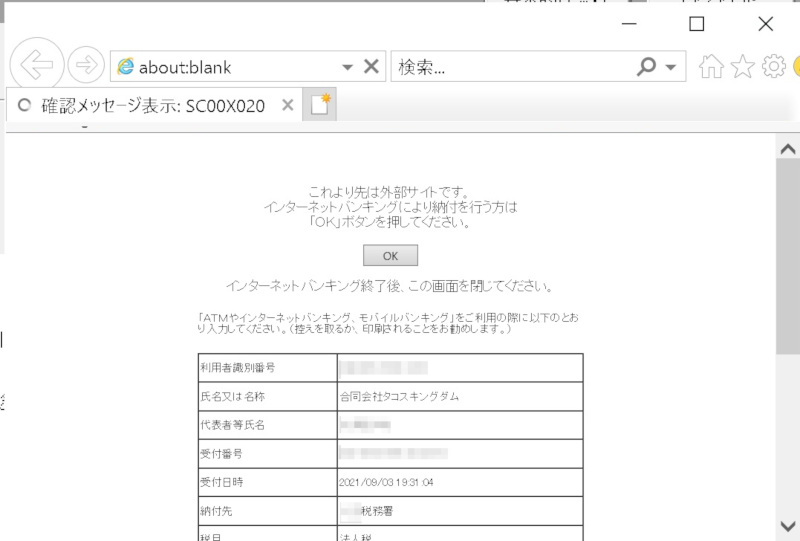Click the OK button to proceed to banking
This screenshot has width=800, height=541.
tap(390, 255)
